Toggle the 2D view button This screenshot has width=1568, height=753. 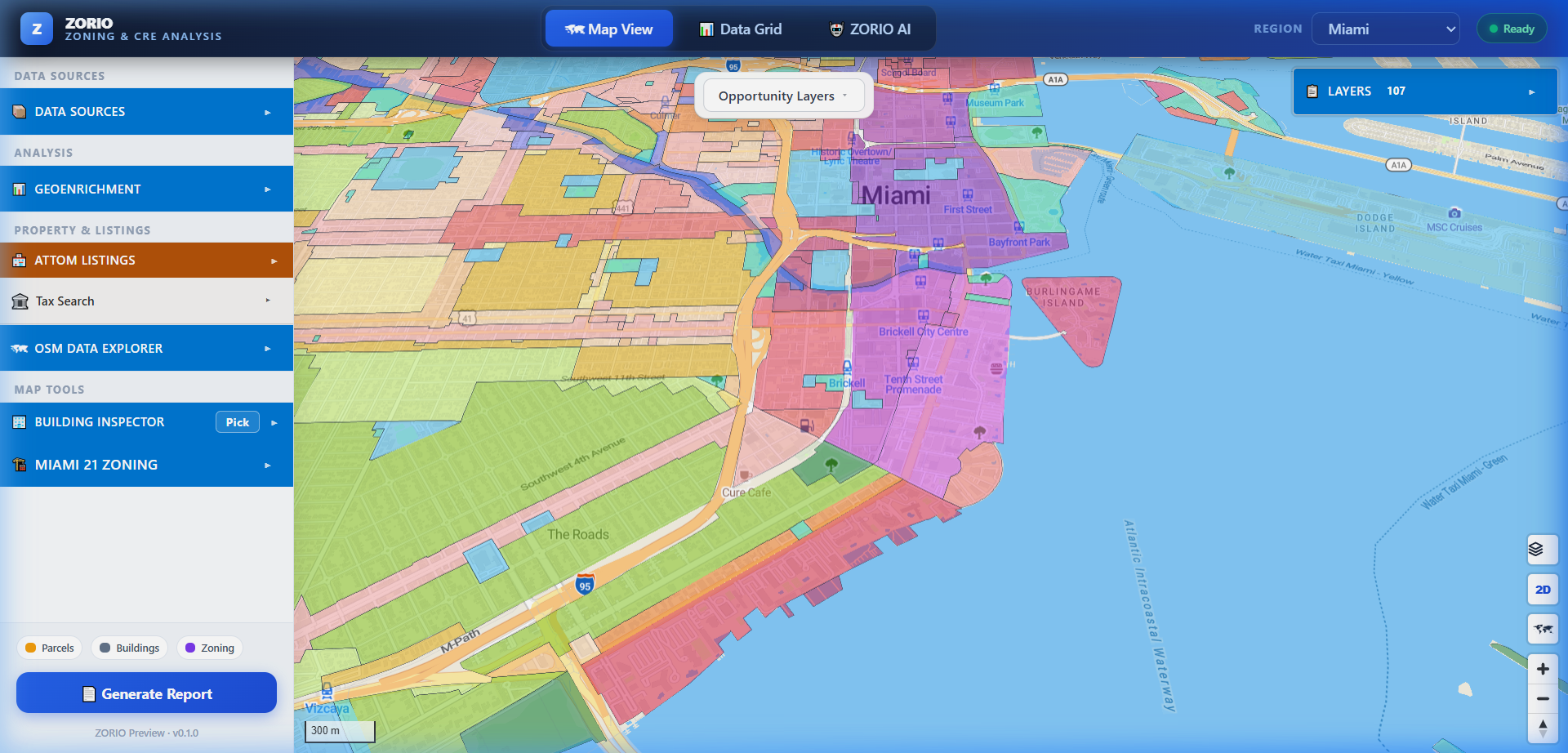[1543, 590]
